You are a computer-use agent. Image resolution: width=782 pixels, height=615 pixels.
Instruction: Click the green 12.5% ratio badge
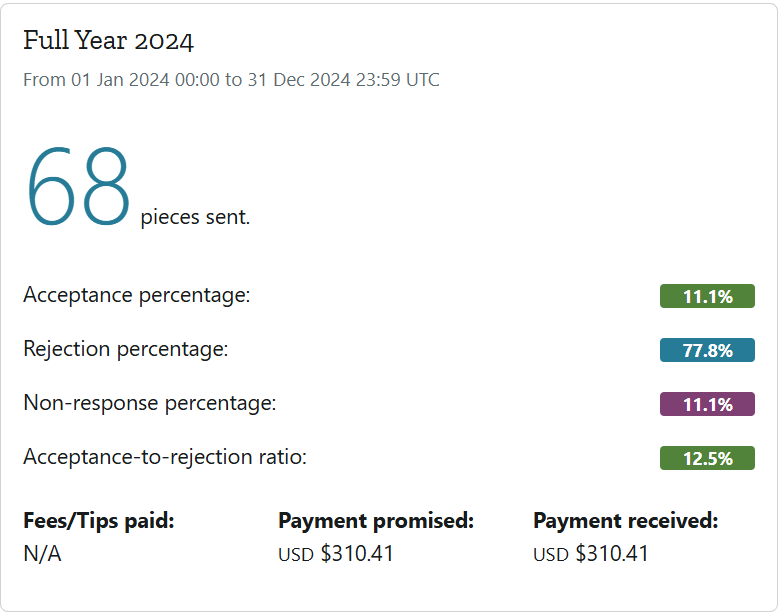click(707, 458)
